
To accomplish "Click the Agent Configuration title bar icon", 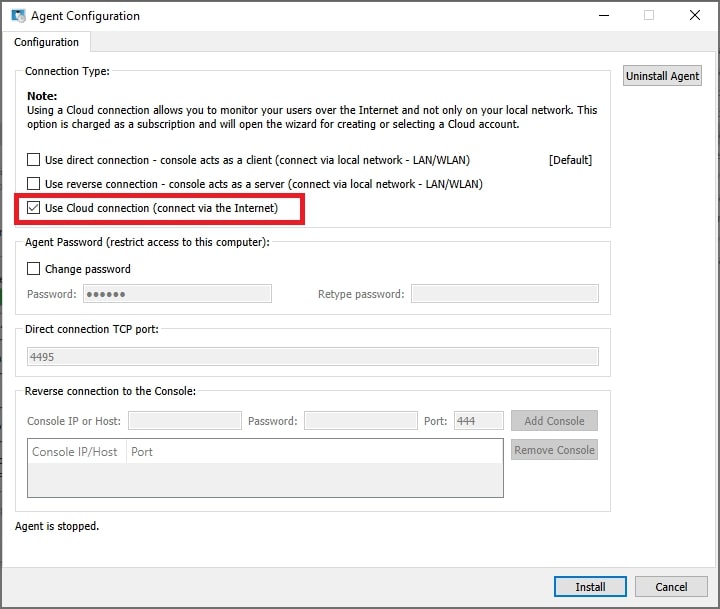I will click(18, 16).
